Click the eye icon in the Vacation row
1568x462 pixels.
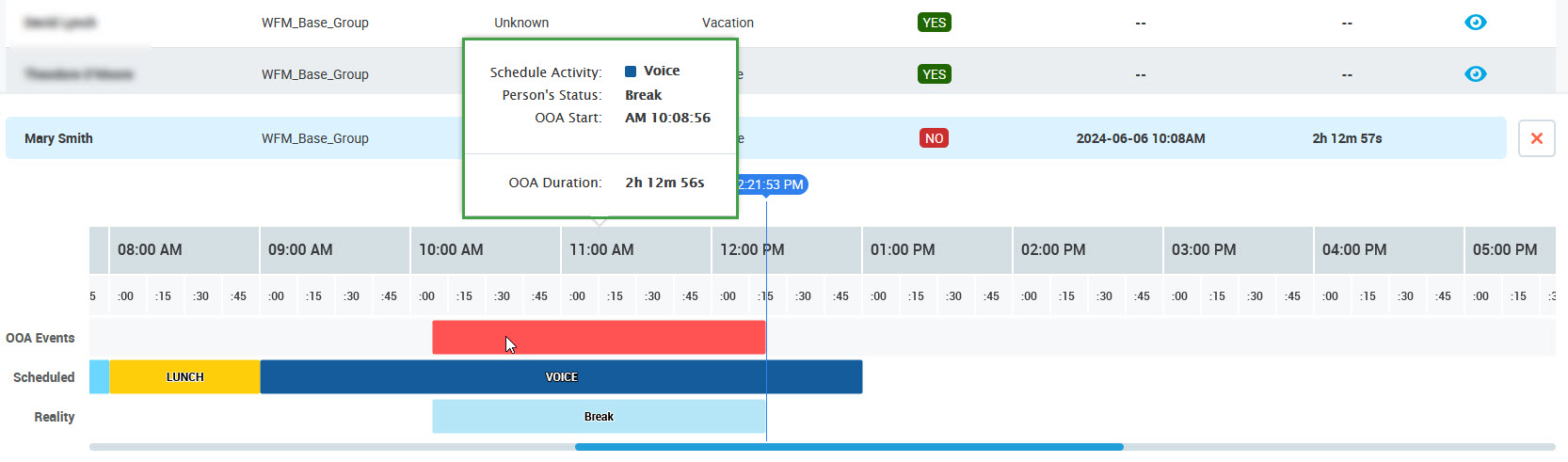pyautogui.click(x=1475, y=23)
